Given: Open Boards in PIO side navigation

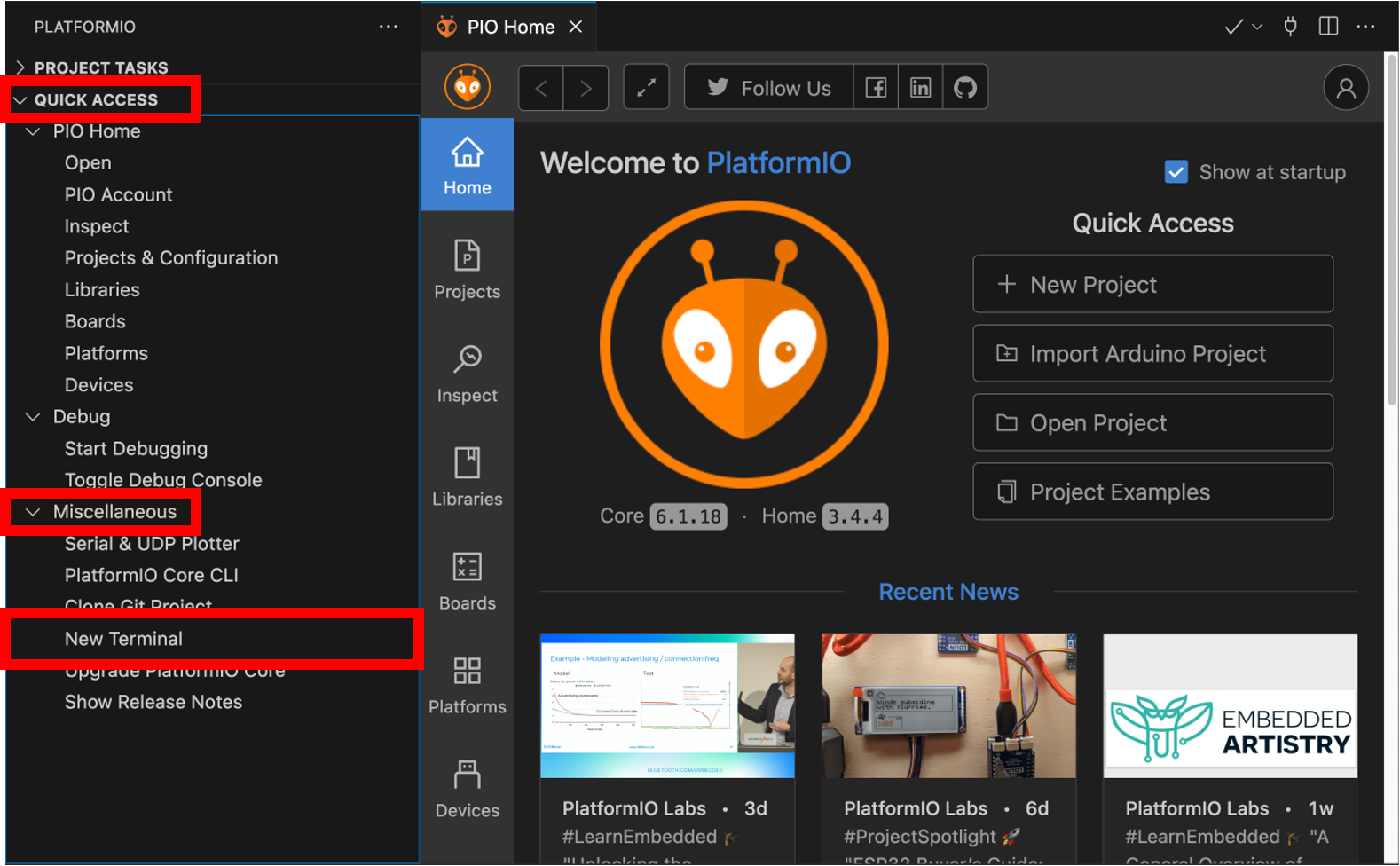Looking at the screenshot, I should (467, 581).
